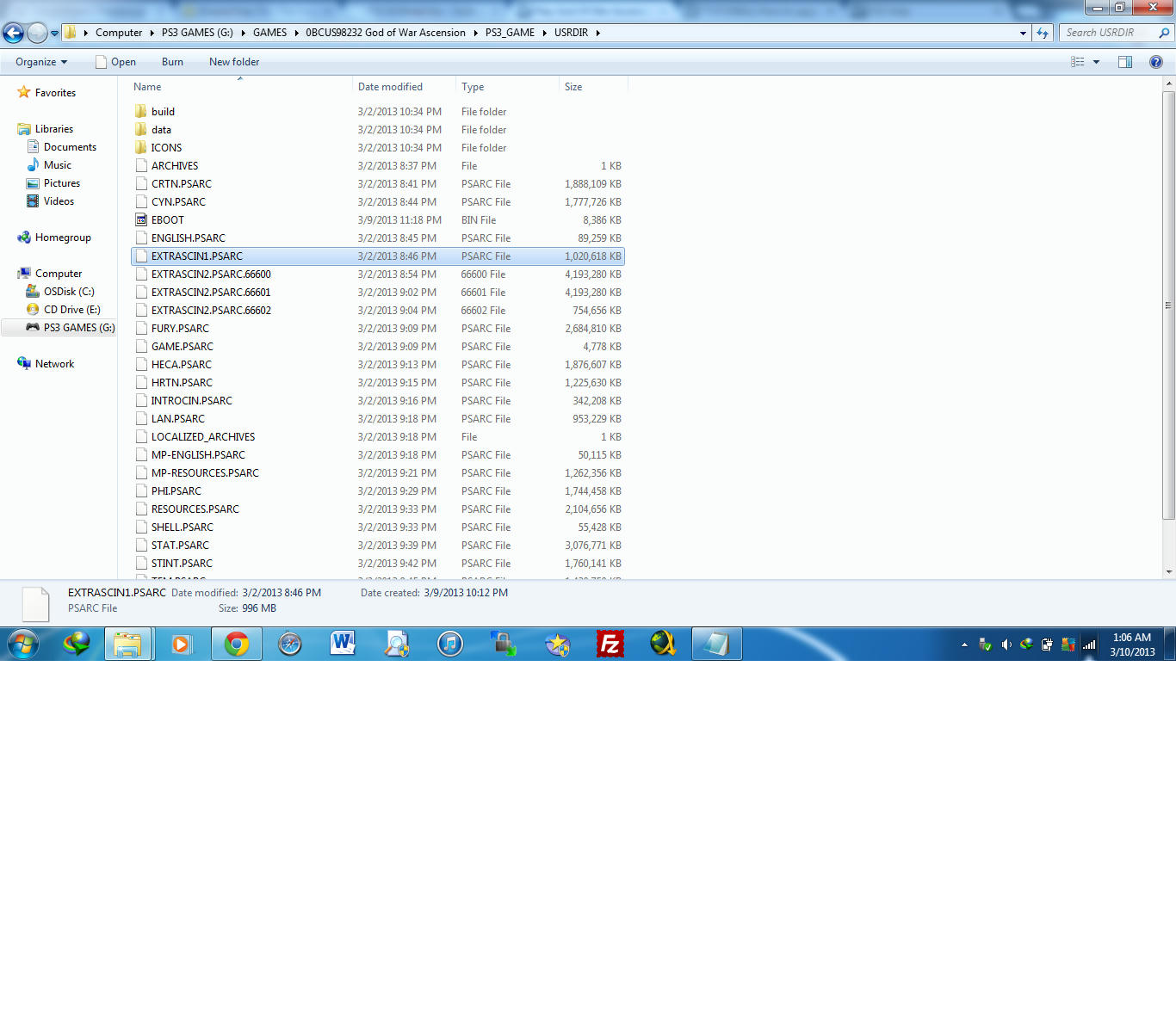The height and width of the screenshot is (1024, 1176).
Task: Select the build folder icon
Action: click(141, 111)
